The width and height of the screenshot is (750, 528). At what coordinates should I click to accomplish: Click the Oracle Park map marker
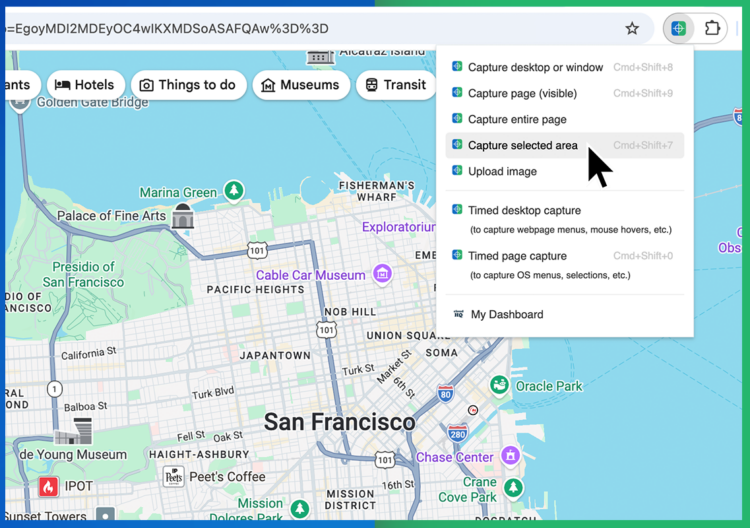tap(498, 385)
